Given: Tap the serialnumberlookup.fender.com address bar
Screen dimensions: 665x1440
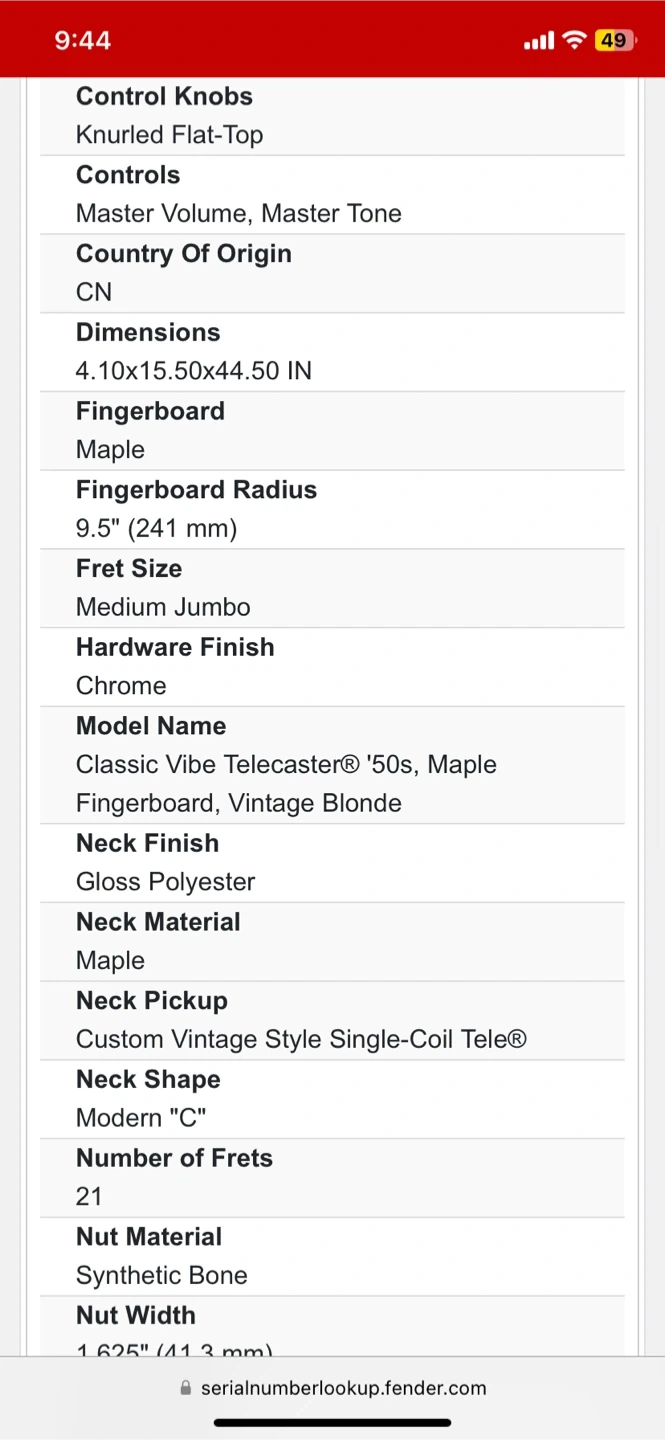Looking at the screenshot, I should tap(343, 1388).
